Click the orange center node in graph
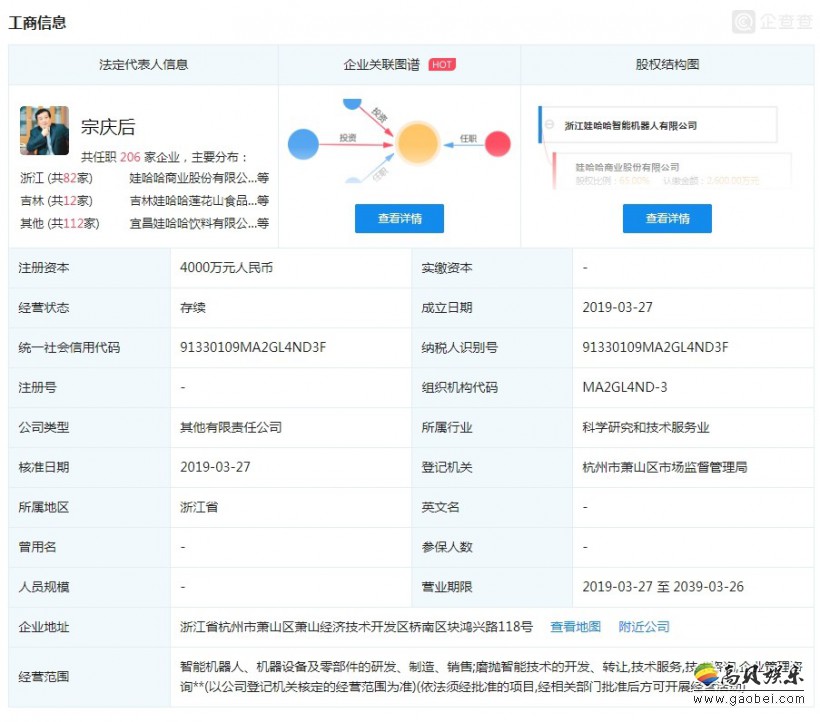The height and width of the screenshot is (722, 820). 417,143
